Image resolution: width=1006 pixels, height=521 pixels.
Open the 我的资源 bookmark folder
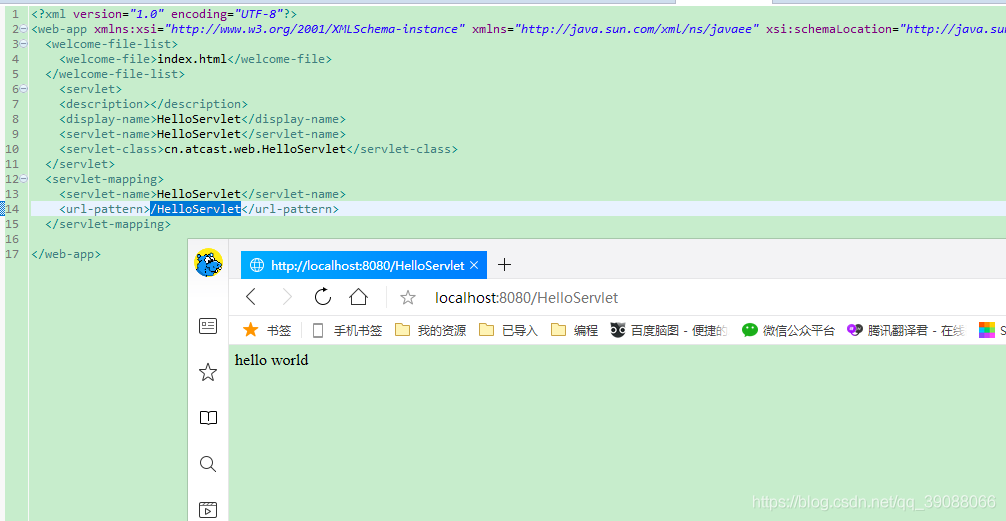431,330
